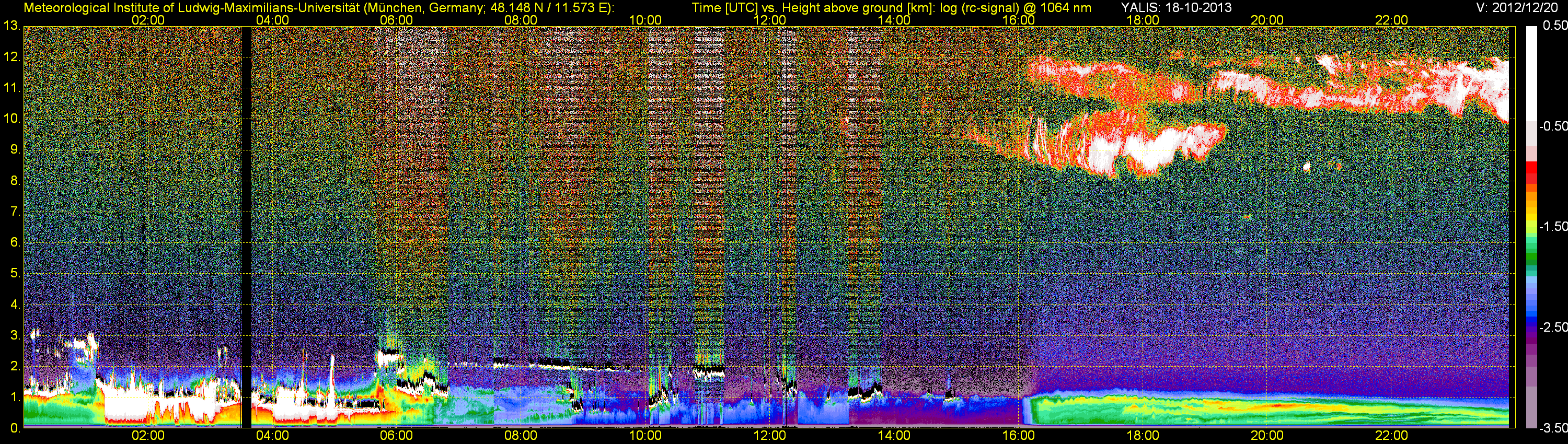Click the 6 km height axis label

click(15, 243)
